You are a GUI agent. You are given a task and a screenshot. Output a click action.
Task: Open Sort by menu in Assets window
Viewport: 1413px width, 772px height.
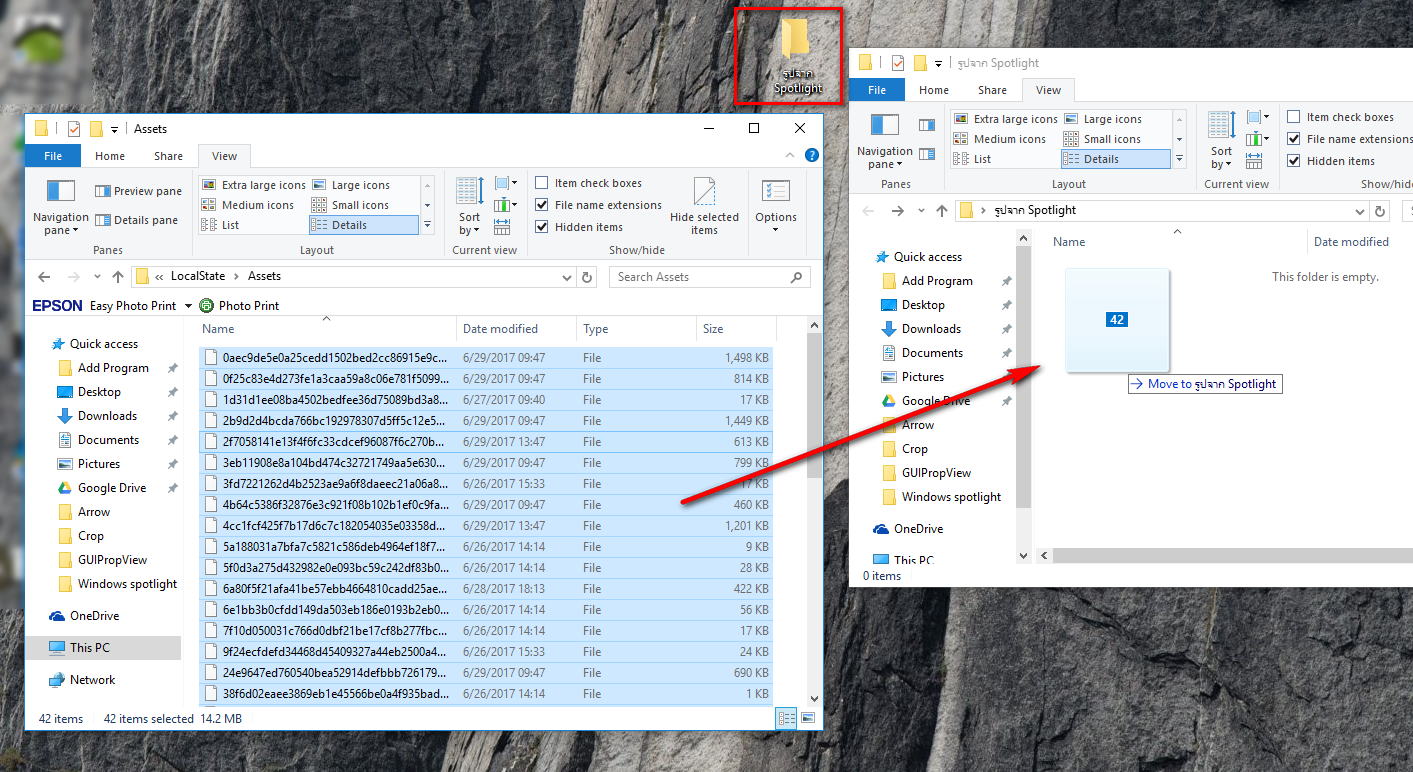[x=469, y=207]
